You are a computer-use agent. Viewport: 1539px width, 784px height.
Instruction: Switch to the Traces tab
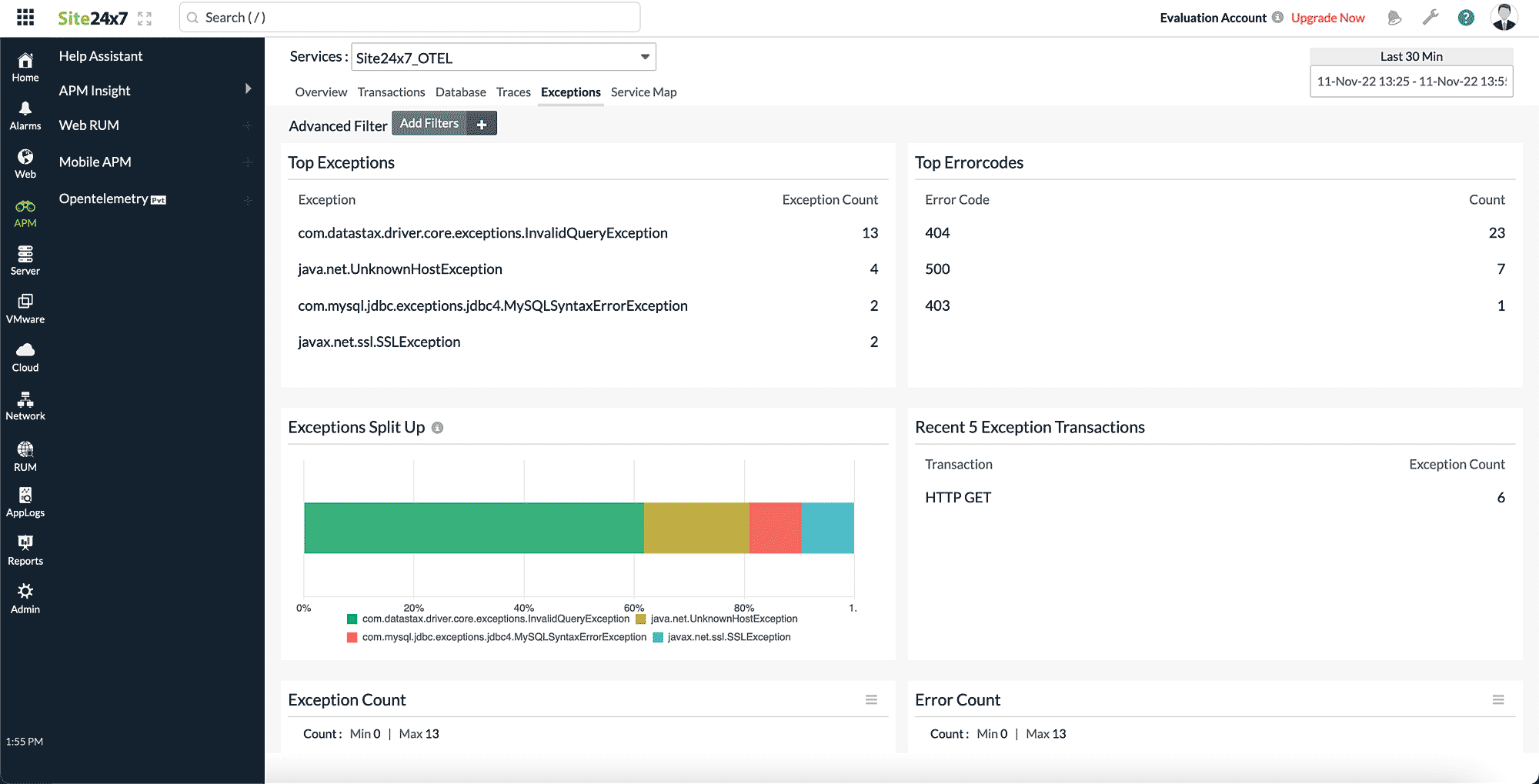point(512,92)
